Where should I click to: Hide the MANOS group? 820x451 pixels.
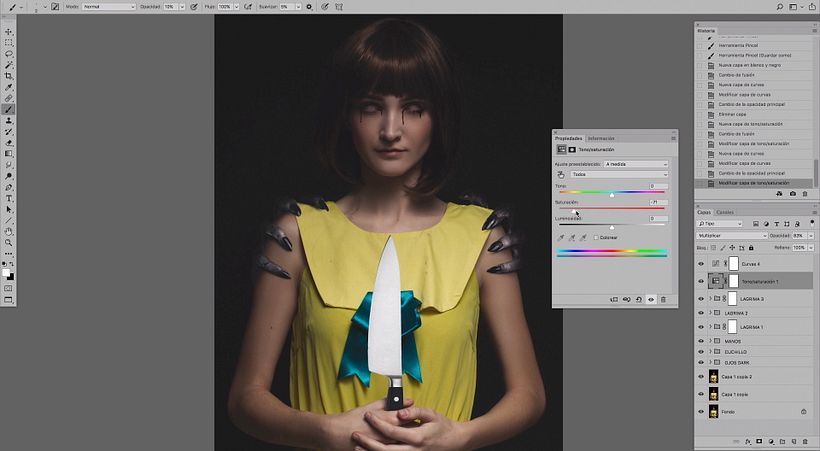pyautogui.click(x=701, y=341)
